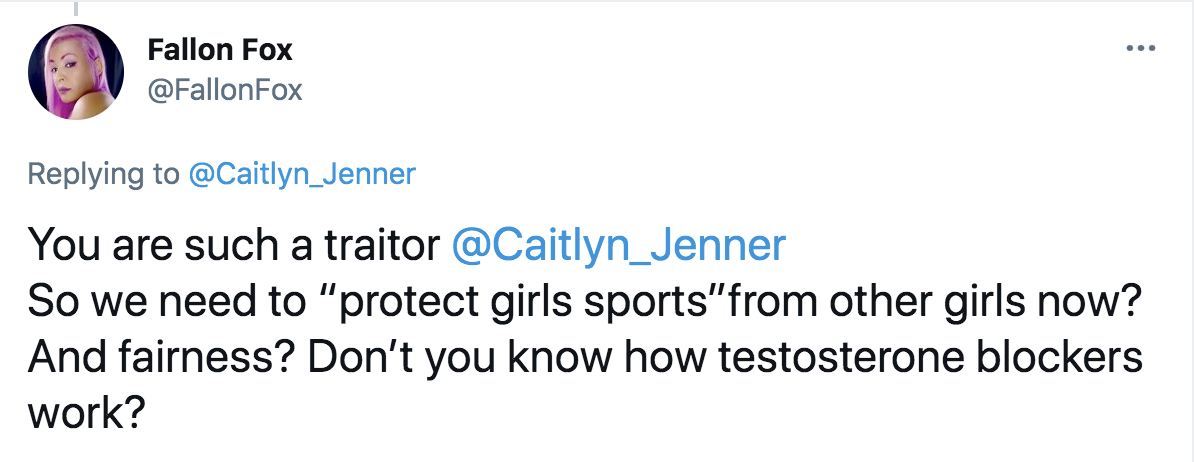Open the tweet's more options ellipsis menu
The image size is (1194, 462).
point(1140,48)
